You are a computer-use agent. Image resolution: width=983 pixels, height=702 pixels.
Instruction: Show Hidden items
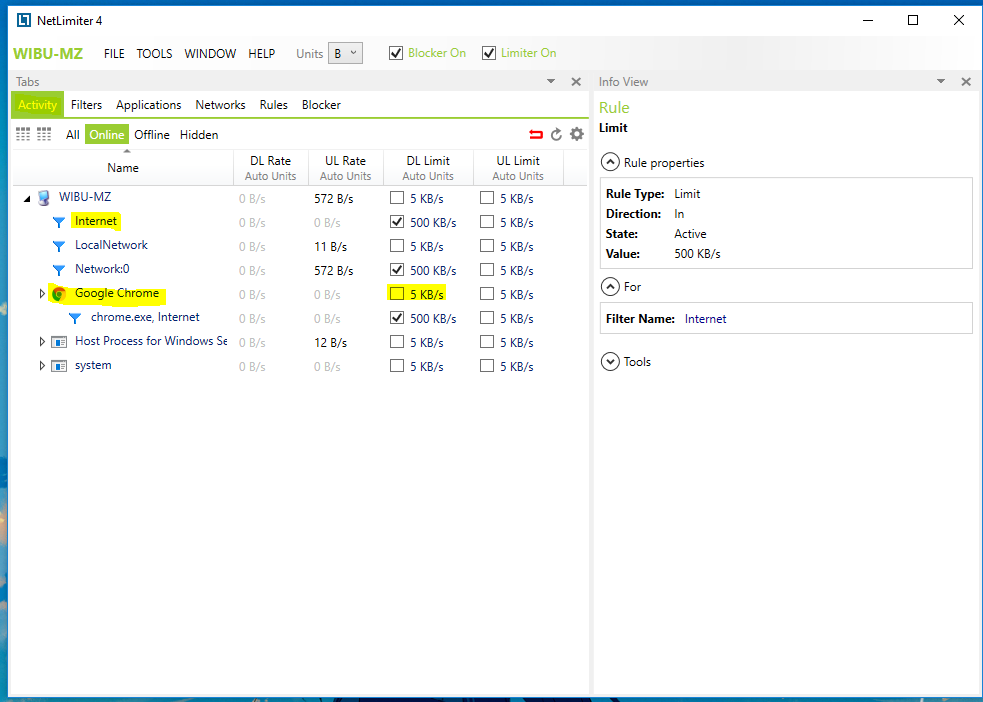pos(199,135)
